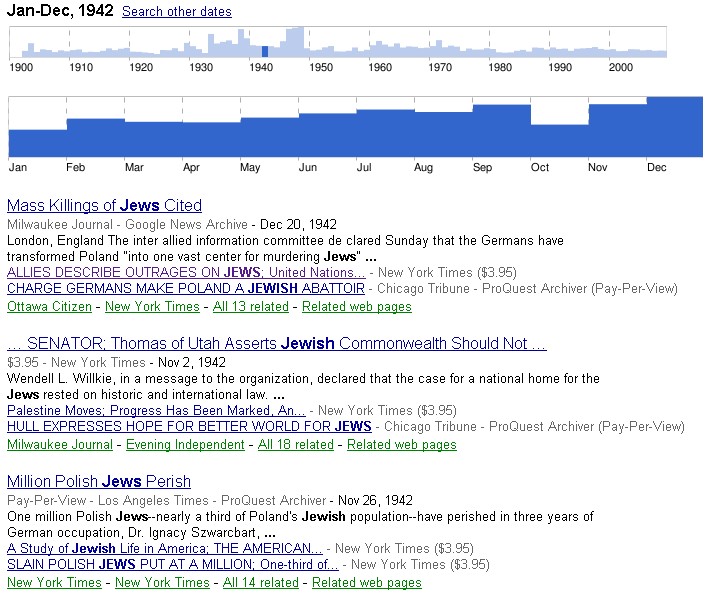Click the 'Nov 26, 1942' date text
The image size is (715, 605).
point(375,500)
